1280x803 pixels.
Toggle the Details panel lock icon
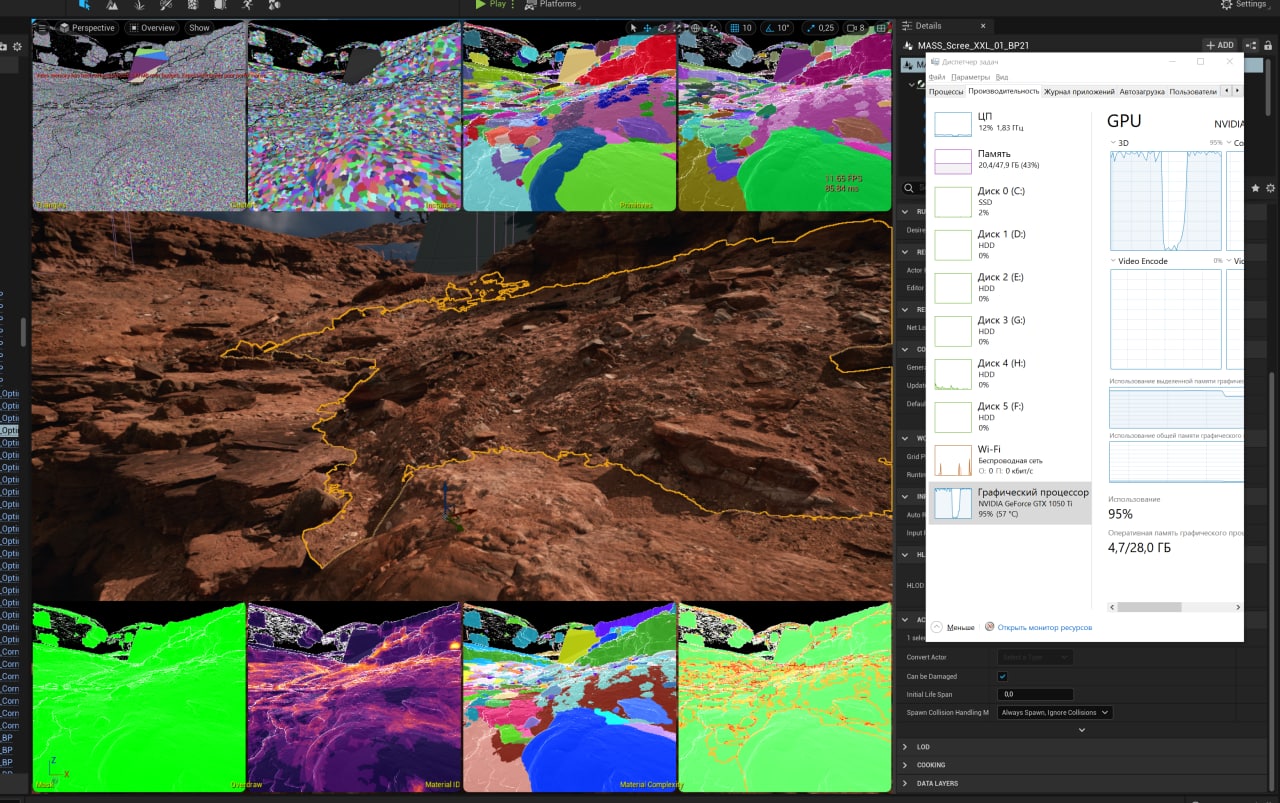1268,45
